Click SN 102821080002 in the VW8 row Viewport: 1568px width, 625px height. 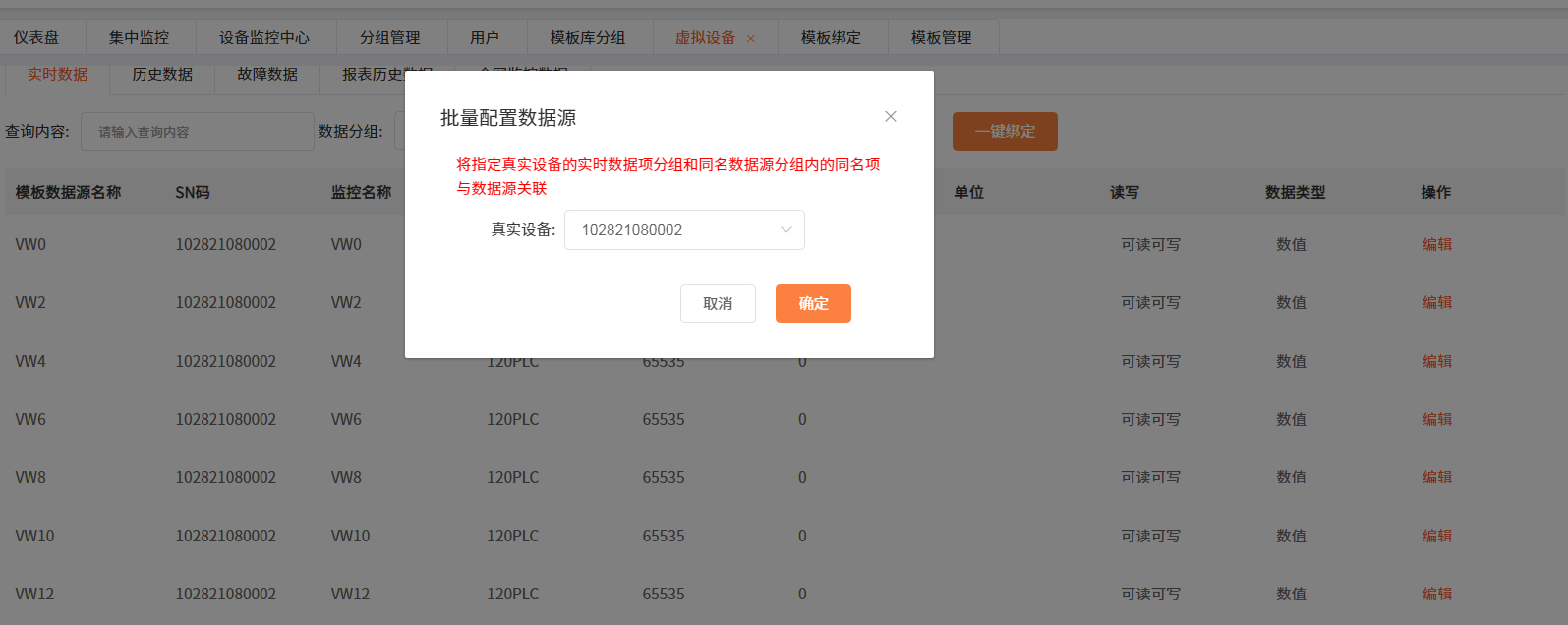225,477
